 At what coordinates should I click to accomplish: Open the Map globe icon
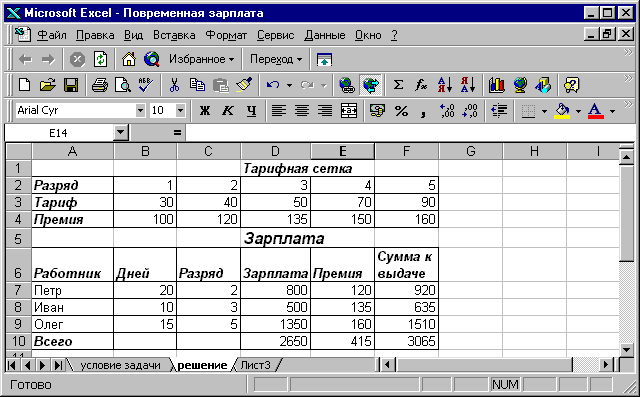520,85
